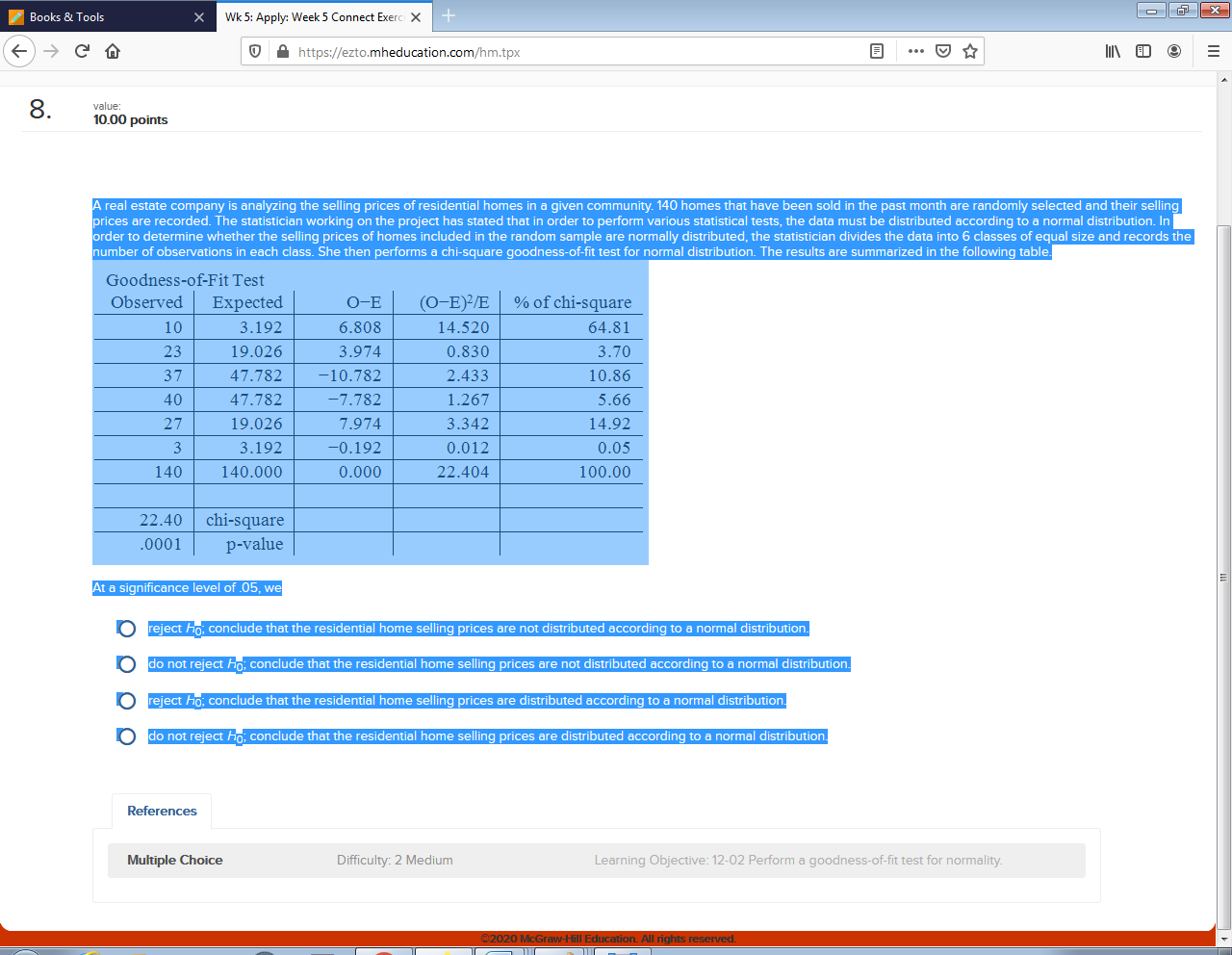
Task: Bookmark this page with the star icon
Action: point(969,51)
